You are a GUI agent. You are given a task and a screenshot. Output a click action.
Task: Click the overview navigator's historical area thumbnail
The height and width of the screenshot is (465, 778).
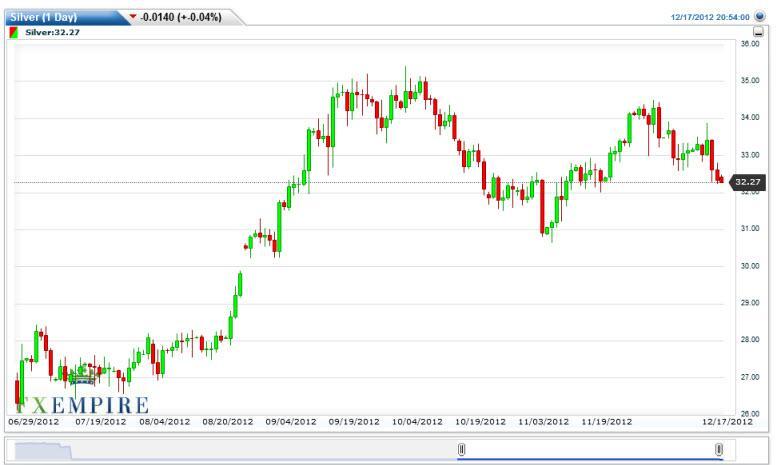[40, 450]
